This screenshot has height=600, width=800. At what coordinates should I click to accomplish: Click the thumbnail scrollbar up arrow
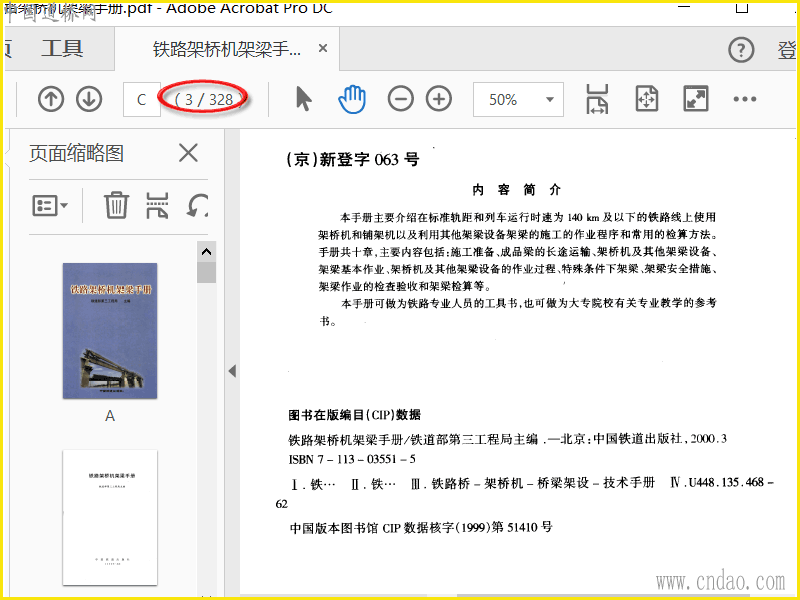(206, 252)
